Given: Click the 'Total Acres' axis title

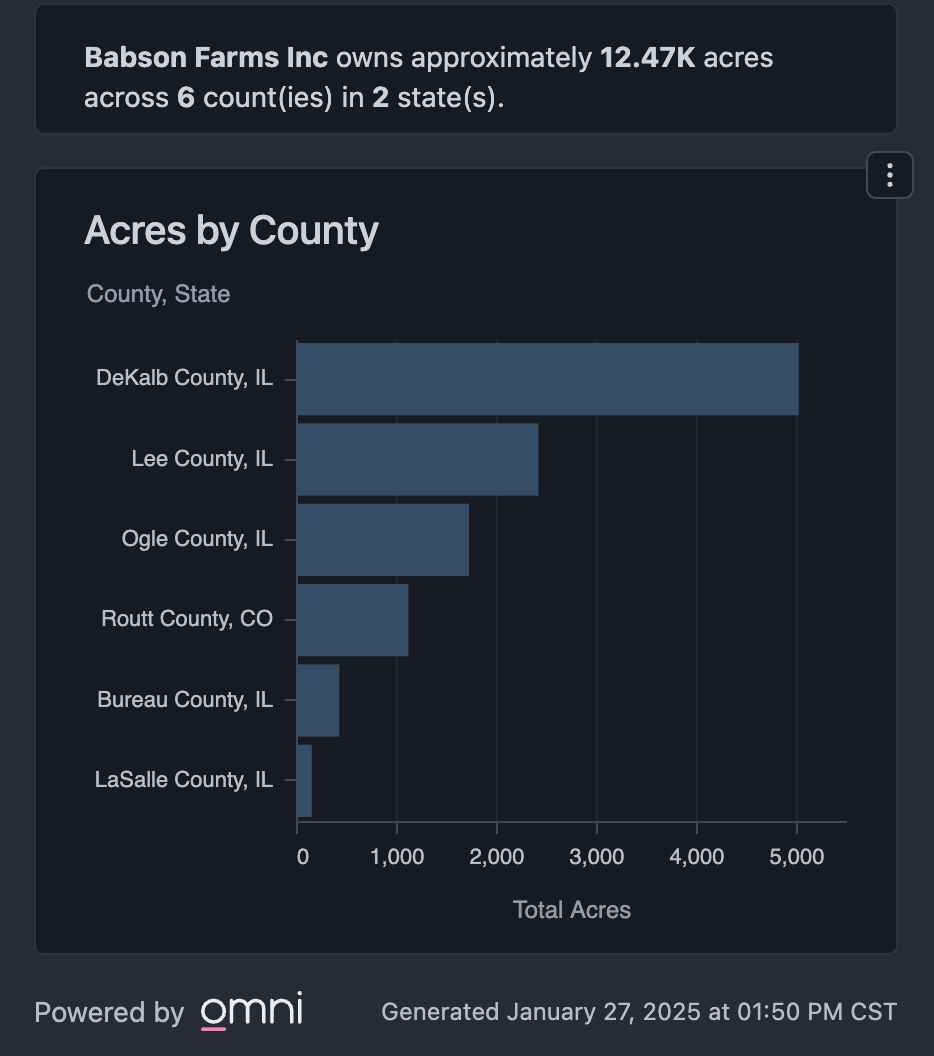Looking at the screenshot, I should [572, 910].
